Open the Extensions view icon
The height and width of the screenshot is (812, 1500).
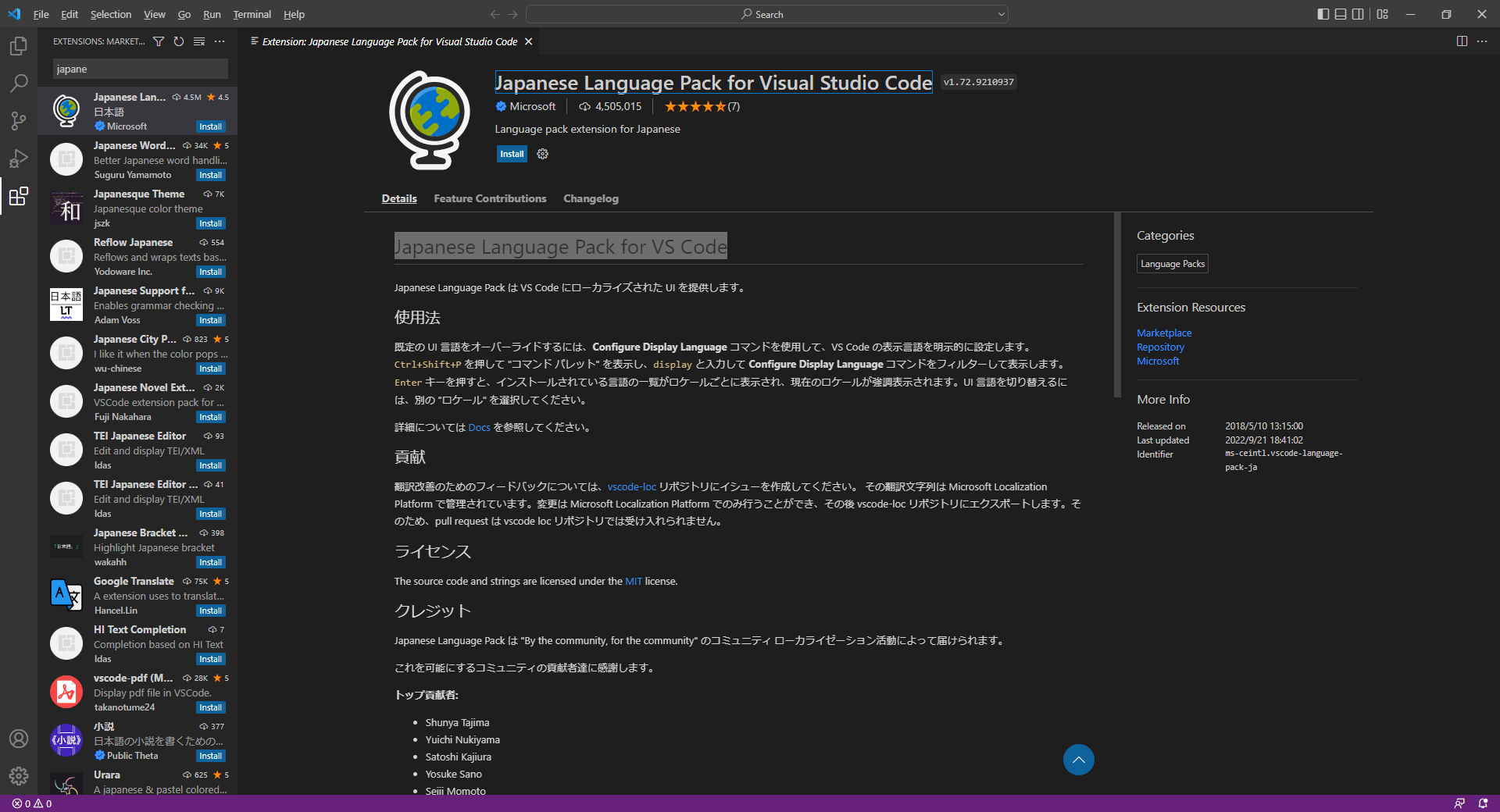click(19, 196)
